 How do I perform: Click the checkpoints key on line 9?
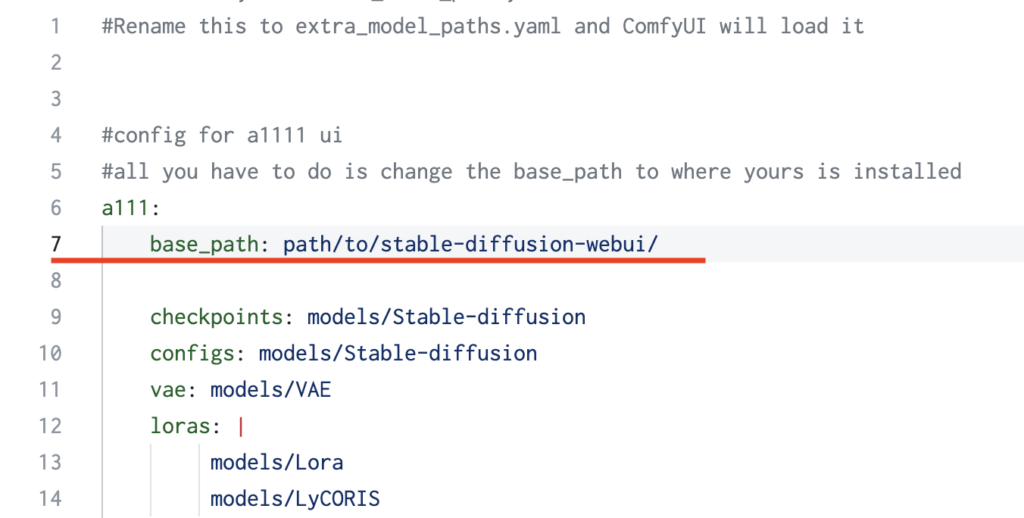tap(217, 317)
